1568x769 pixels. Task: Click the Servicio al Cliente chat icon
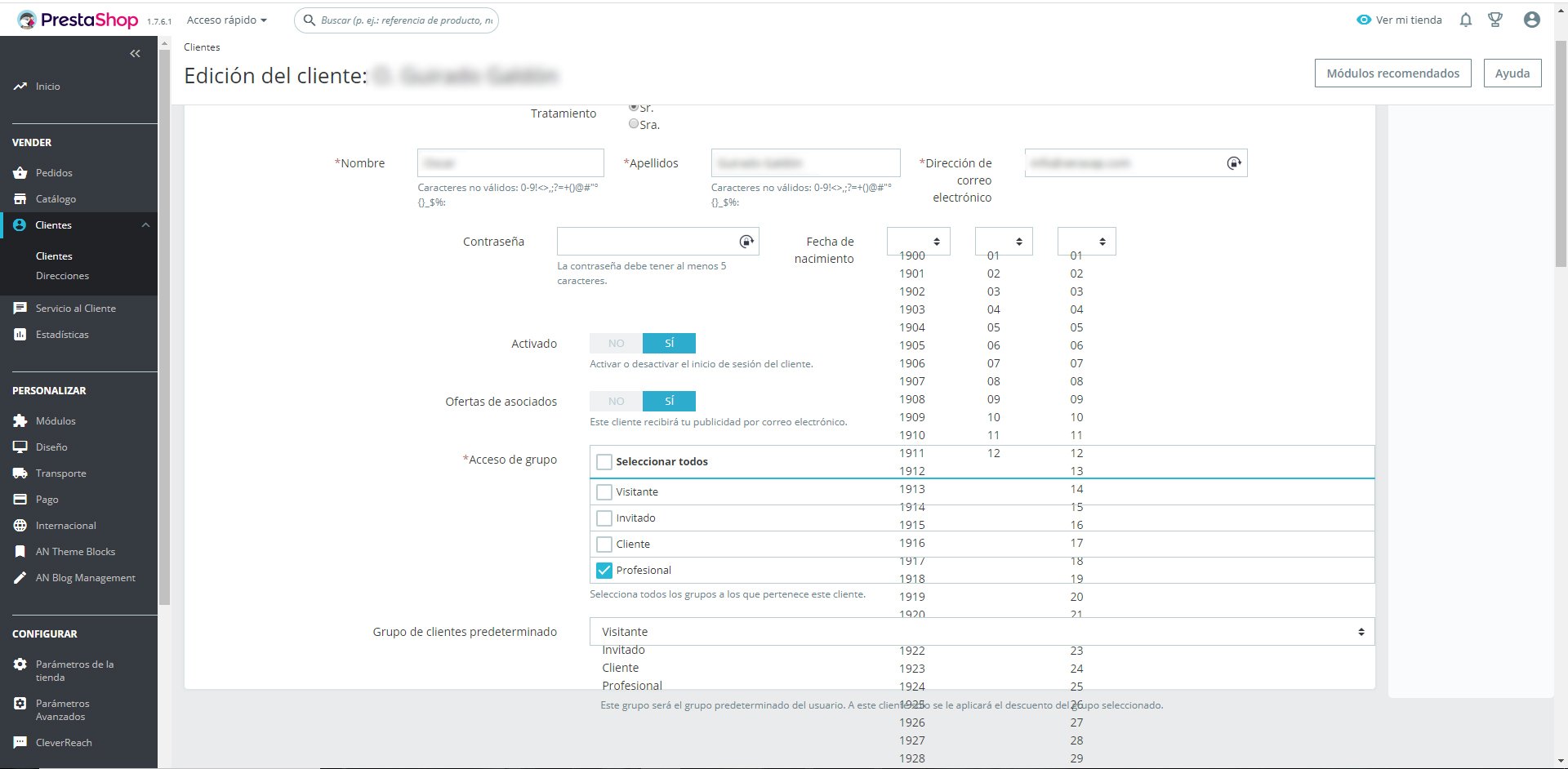point(20,308)
